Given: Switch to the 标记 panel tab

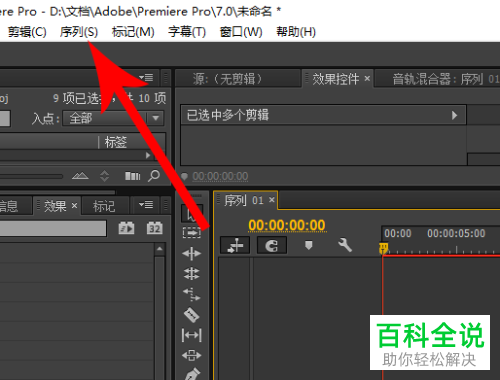Looking at the screenshot, I should pyautogui.click(x=104, y=206).
